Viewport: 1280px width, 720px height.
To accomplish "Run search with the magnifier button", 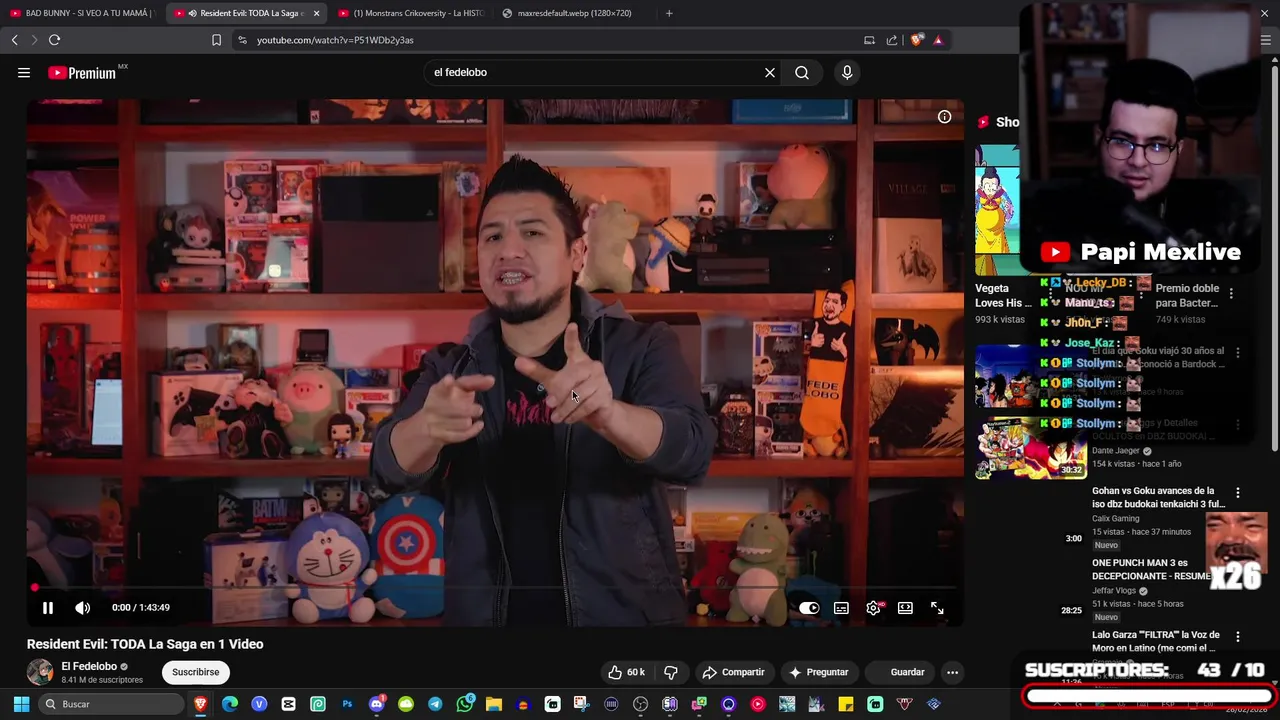I will pyautogui.click(x=802, y=72).
